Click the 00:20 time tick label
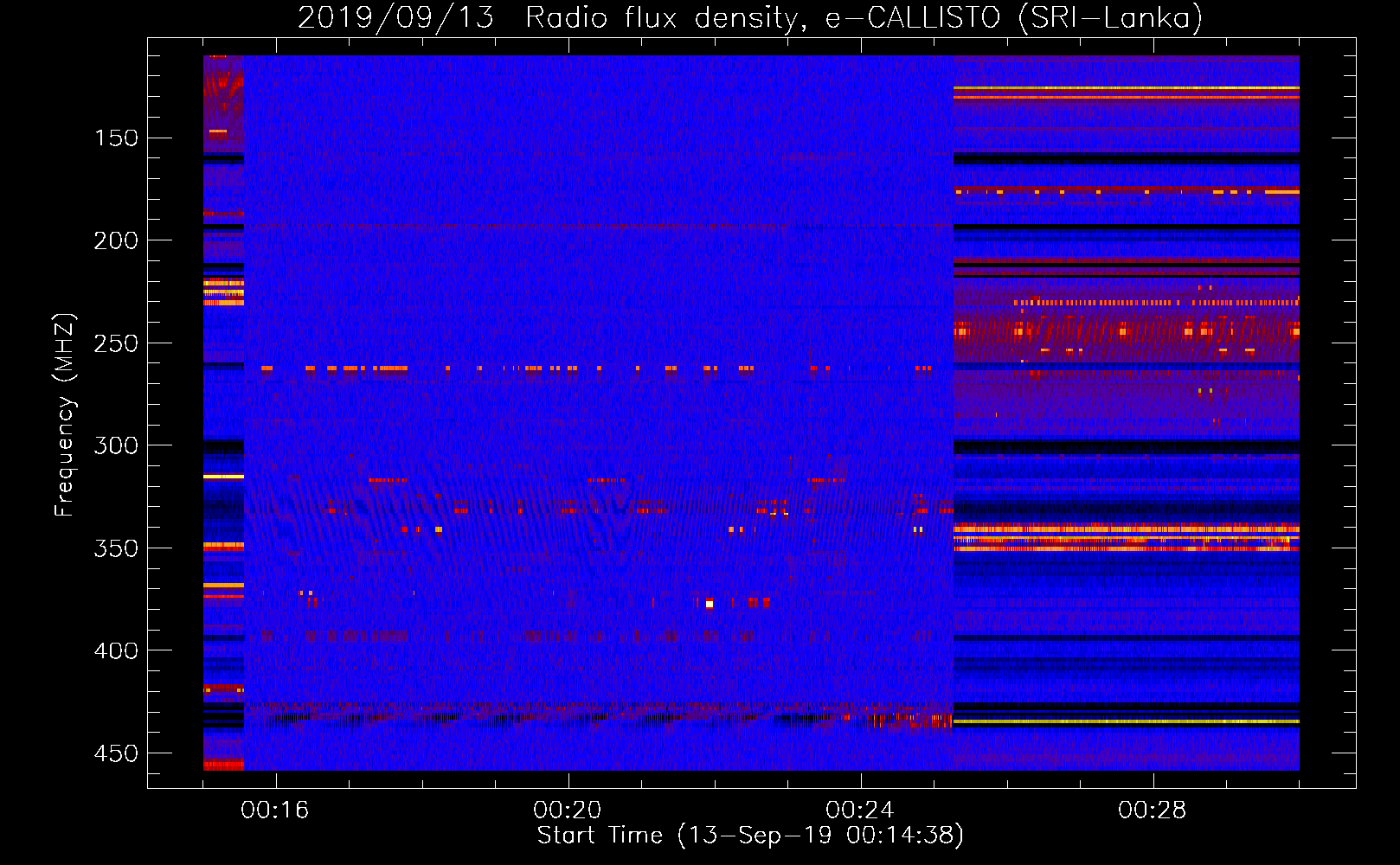 (568, 811)
